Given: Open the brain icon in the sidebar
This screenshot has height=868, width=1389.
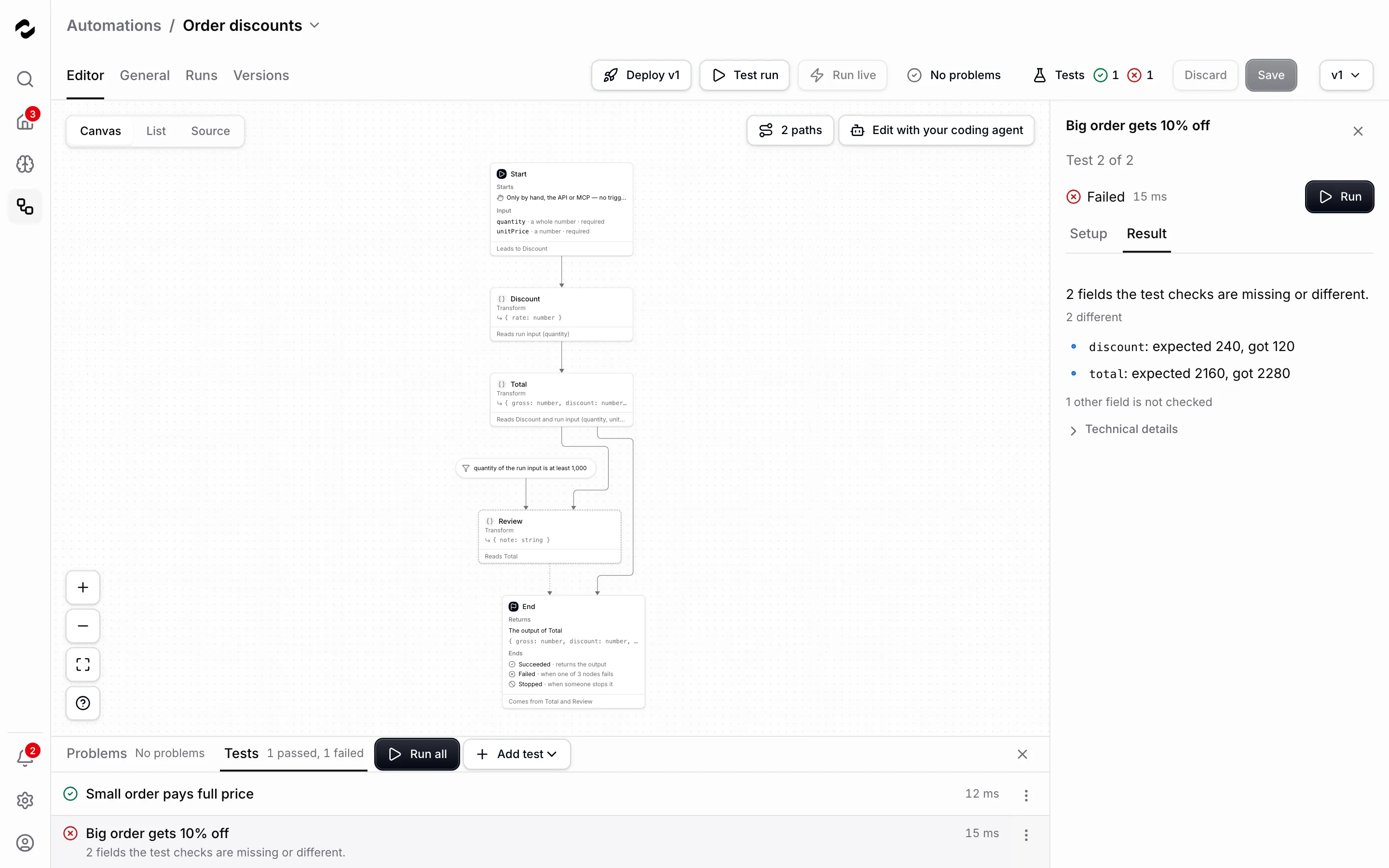Looking at the screenshot, I should tap(25, 164).
